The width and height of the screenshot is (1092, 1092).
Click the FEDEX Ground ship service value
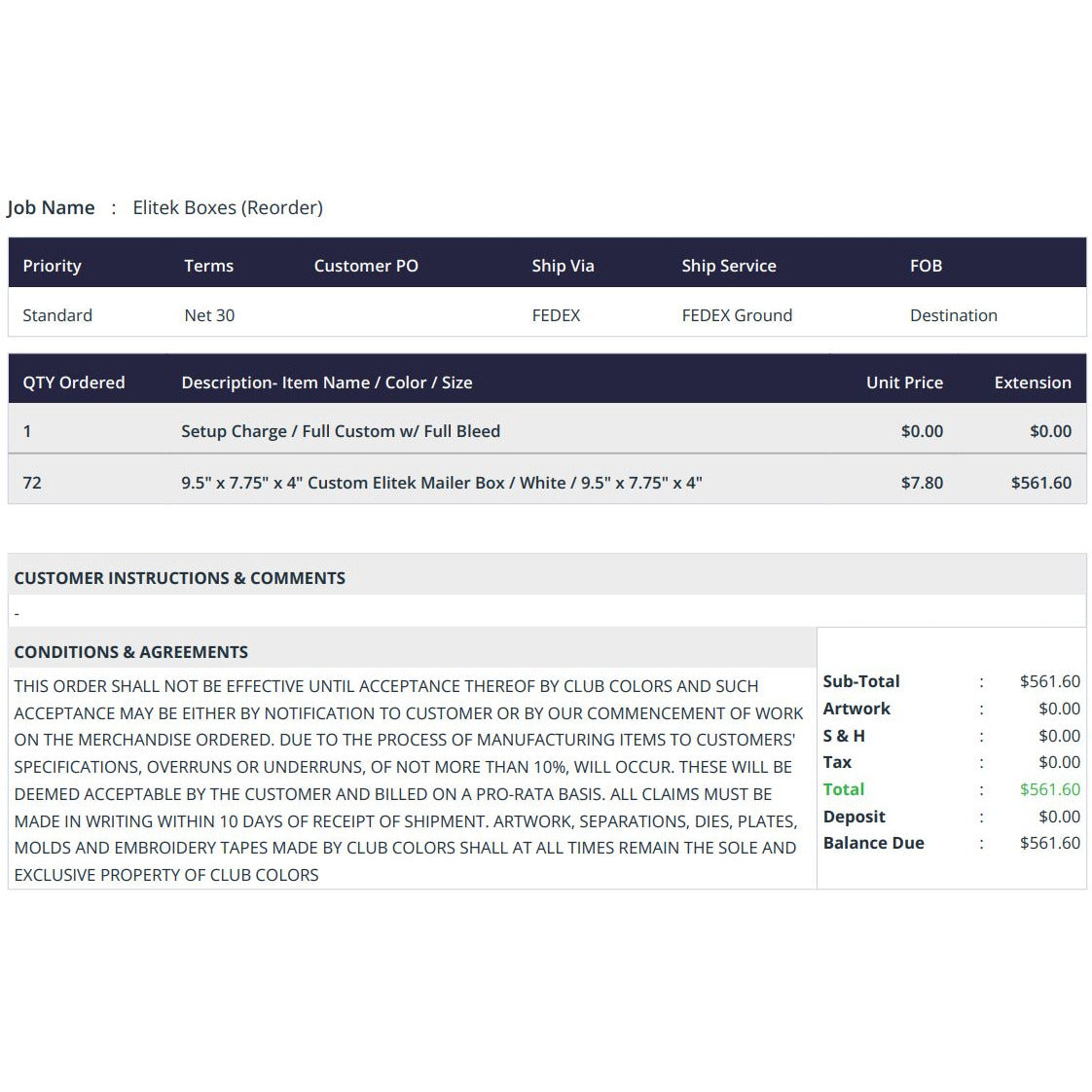point(737,314)
